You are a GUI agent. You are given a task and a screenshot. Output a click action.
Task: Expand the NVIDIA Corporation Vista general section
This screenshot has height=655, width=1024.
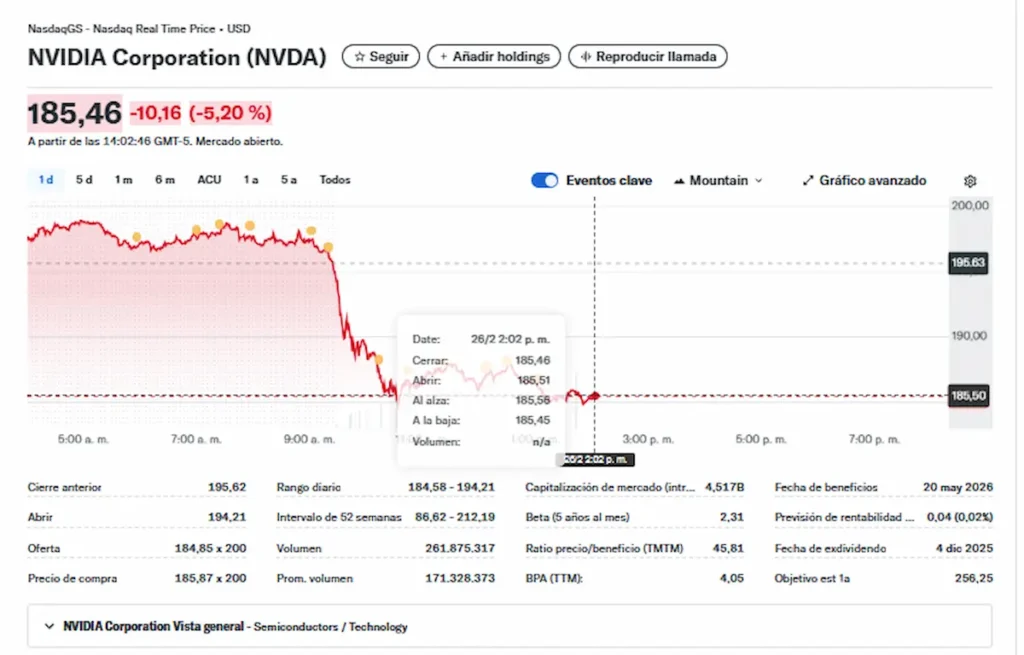(50, 627)
